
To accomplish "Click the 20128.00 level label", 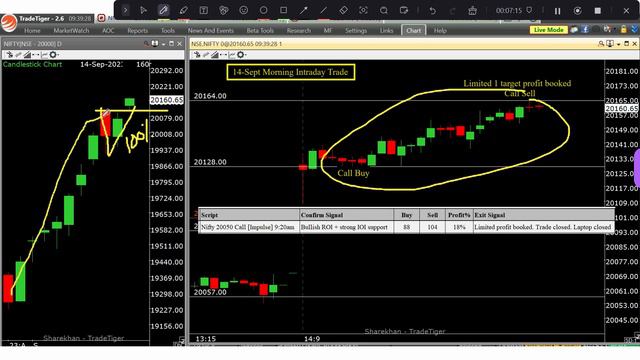I will (x=210, y=162).
